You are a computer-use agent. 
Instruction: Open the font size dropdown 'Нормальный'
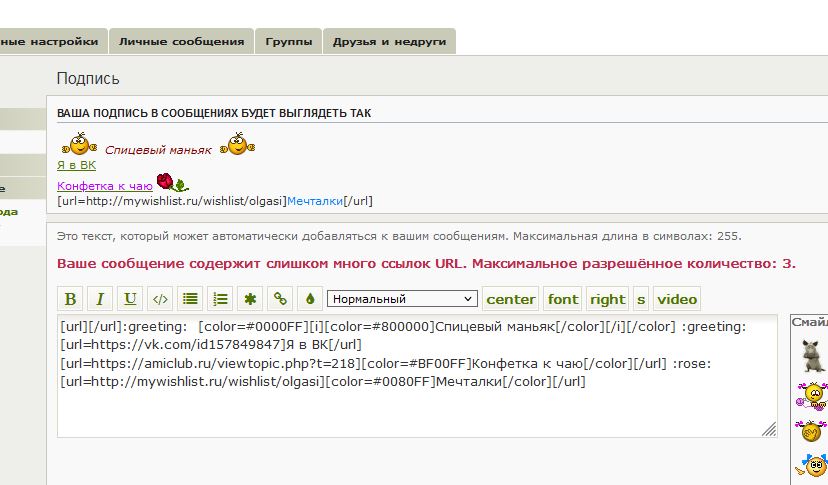tap(402, 299)
